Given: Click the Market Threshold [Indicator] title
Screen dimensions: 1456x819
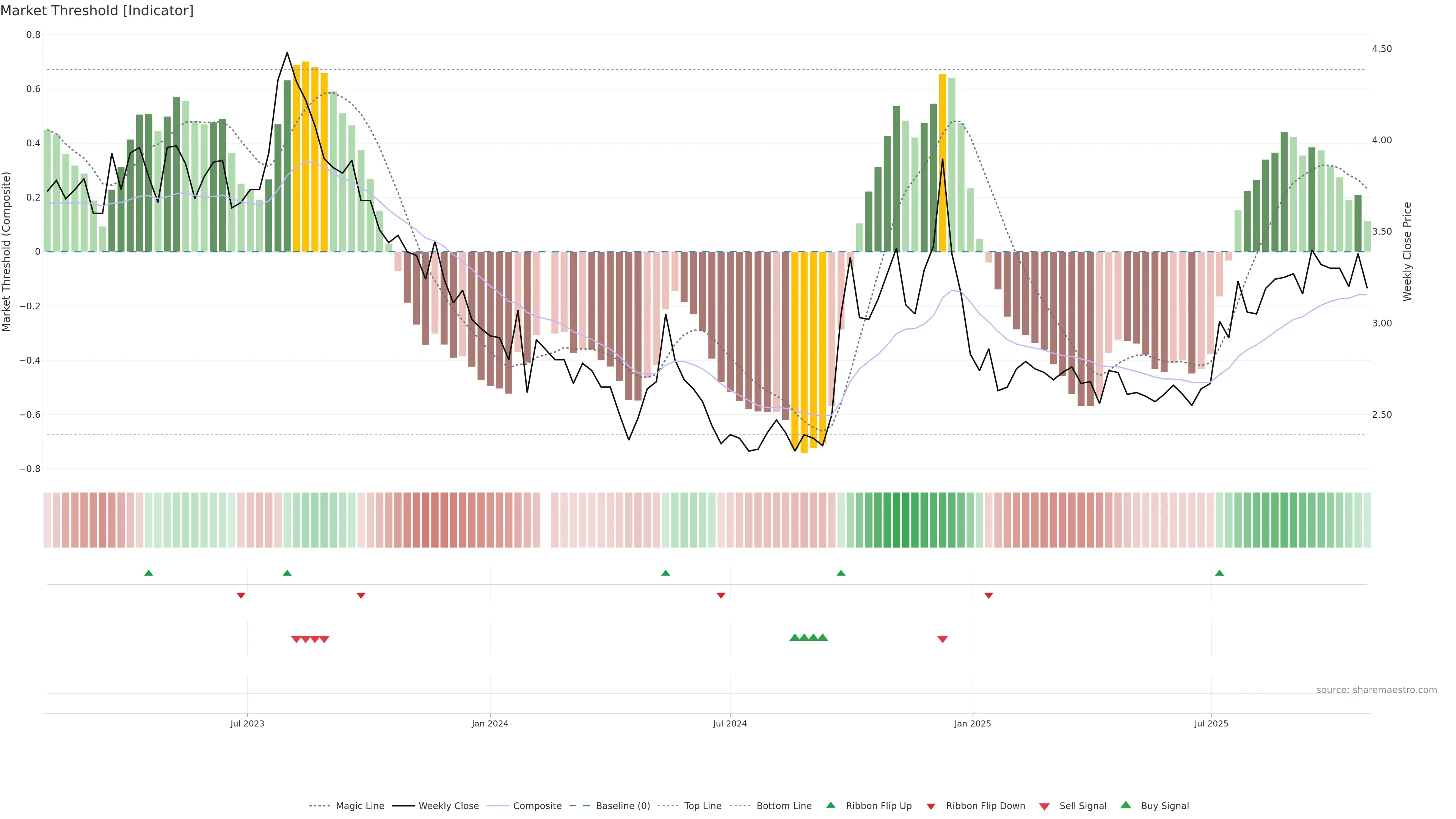Looking at the screenshot, I should (97, 11).
